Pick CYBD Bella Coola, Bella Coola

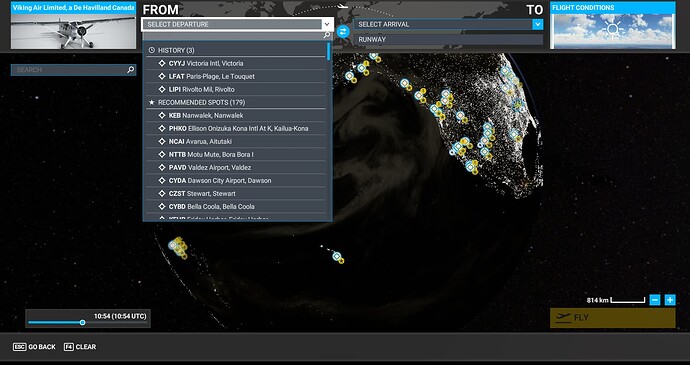(236, 206)
